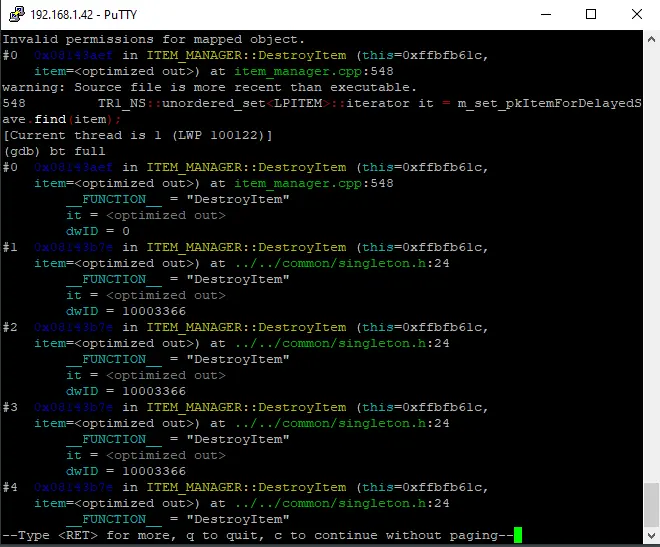Click the 192.168.1.42 - PuTTY title bar
Screen dimensions: 660x547
[250, 14]
